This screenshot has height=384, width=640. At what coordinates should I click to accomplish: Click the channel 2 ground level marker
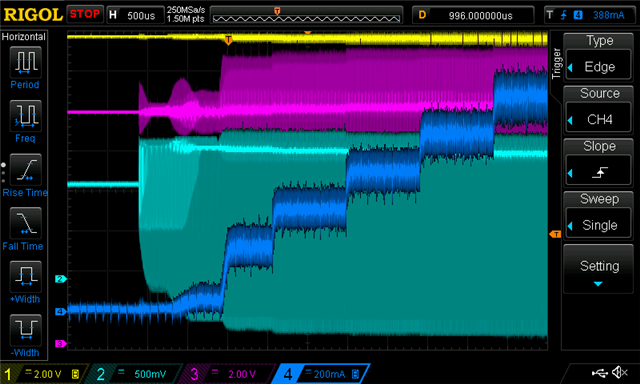coord(60,279)
